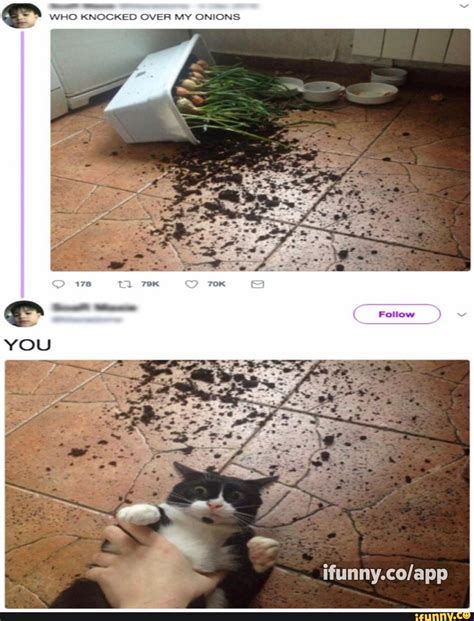Open the spilled onion planter photo
The image size is (474, 621).
click(x=260, y=150)
